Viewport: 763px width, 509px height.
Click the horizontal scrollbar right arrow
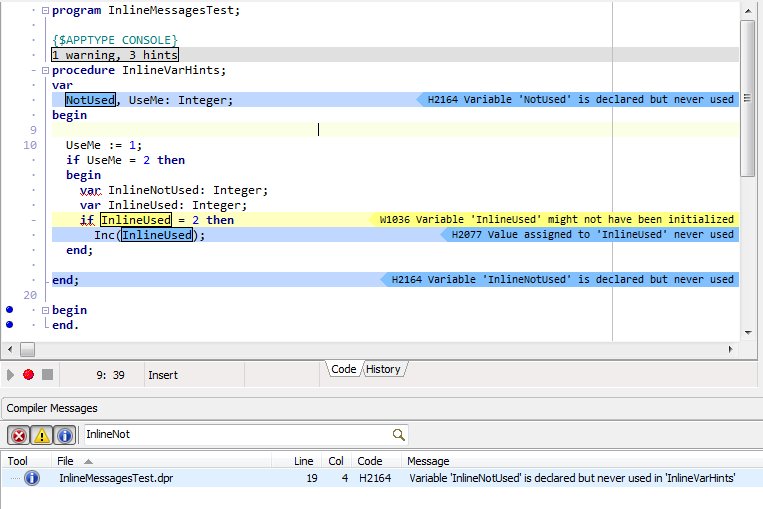point(730,349)
